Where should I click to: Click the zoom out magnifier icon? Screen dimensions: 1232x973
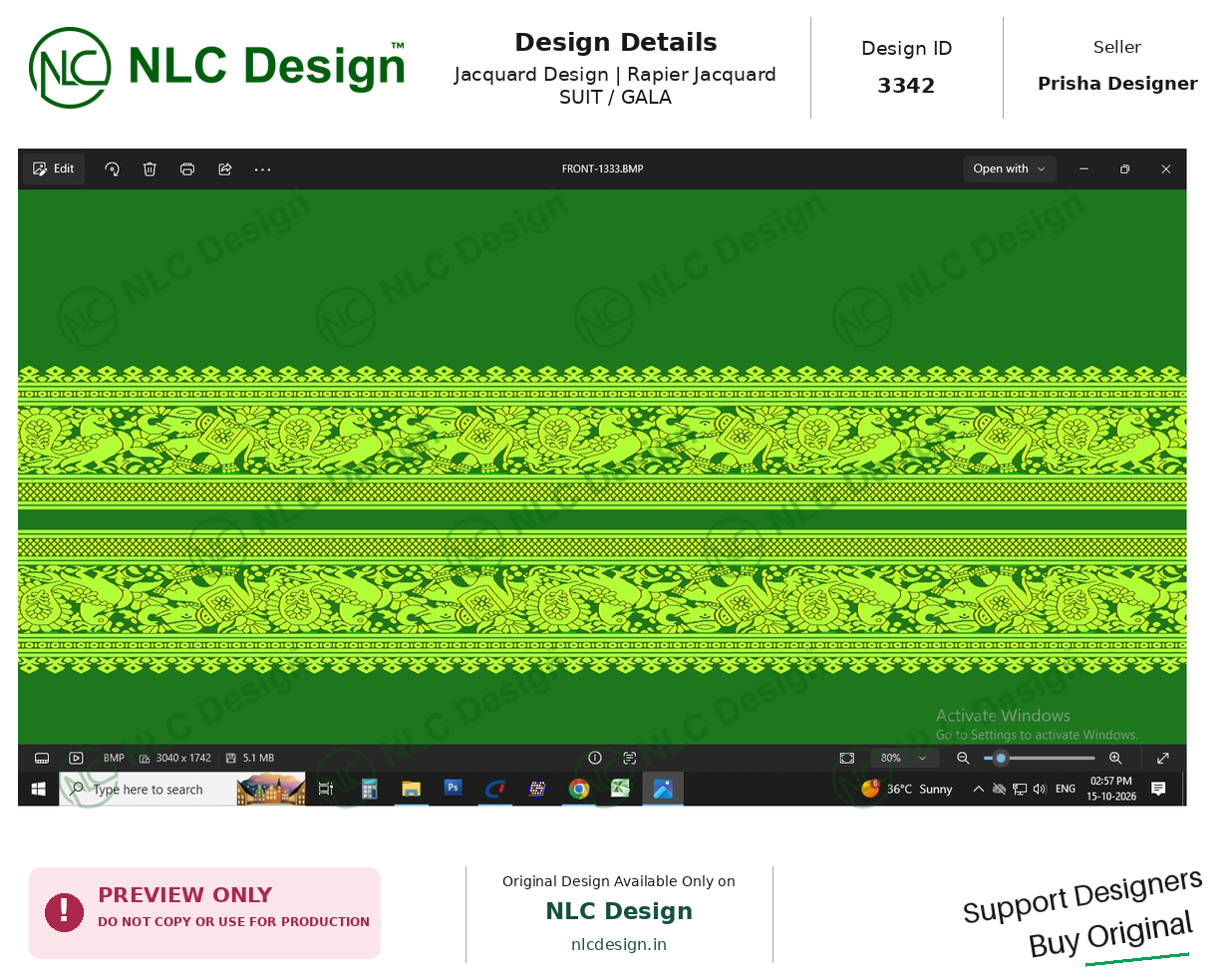963,759
